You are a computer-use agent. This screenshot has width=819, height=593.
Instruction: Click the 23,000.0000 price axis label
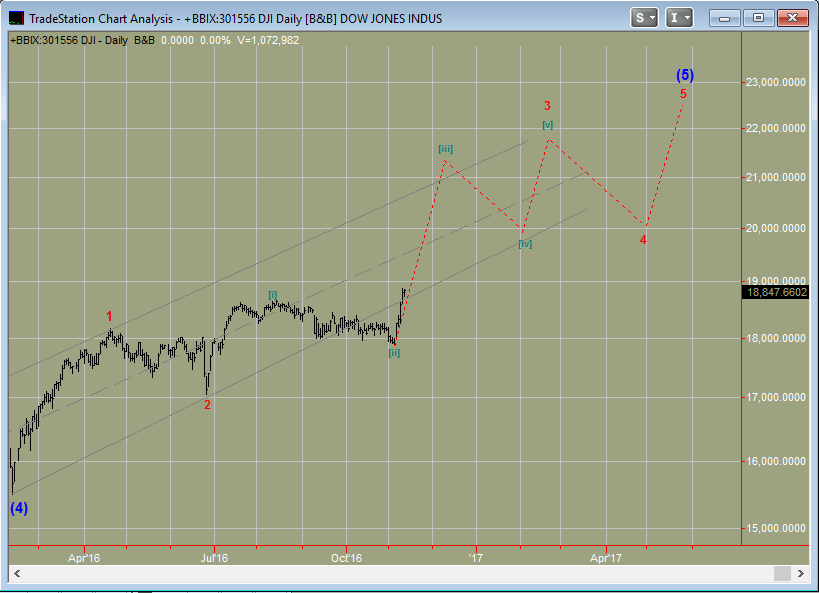coord(776,83)
